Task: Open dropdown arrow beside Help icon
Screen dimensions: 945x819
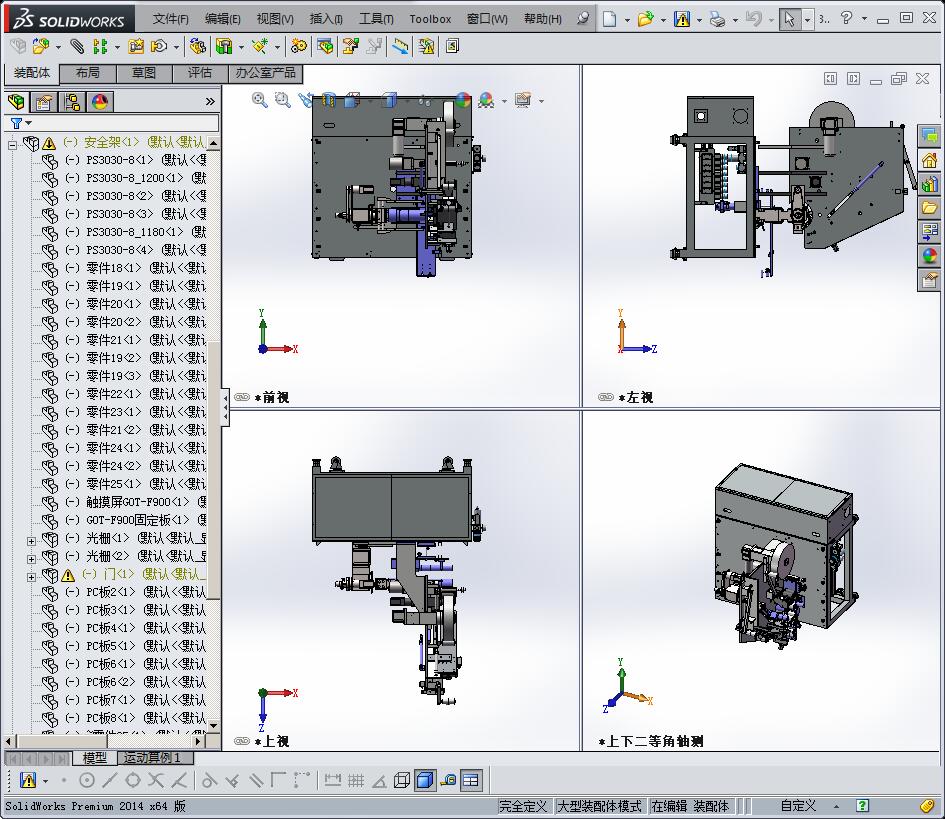Action: [864, 19]
